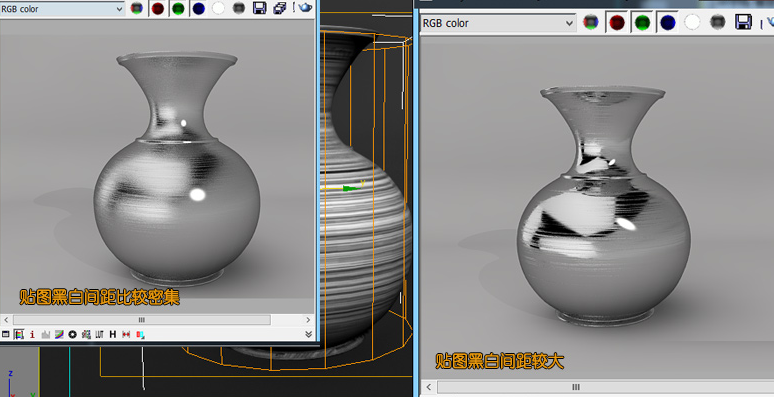Click left arrow of right window horizontal scrollbar
The width and height of the screenshot is (774, 397).
click(x=428, y=387)
